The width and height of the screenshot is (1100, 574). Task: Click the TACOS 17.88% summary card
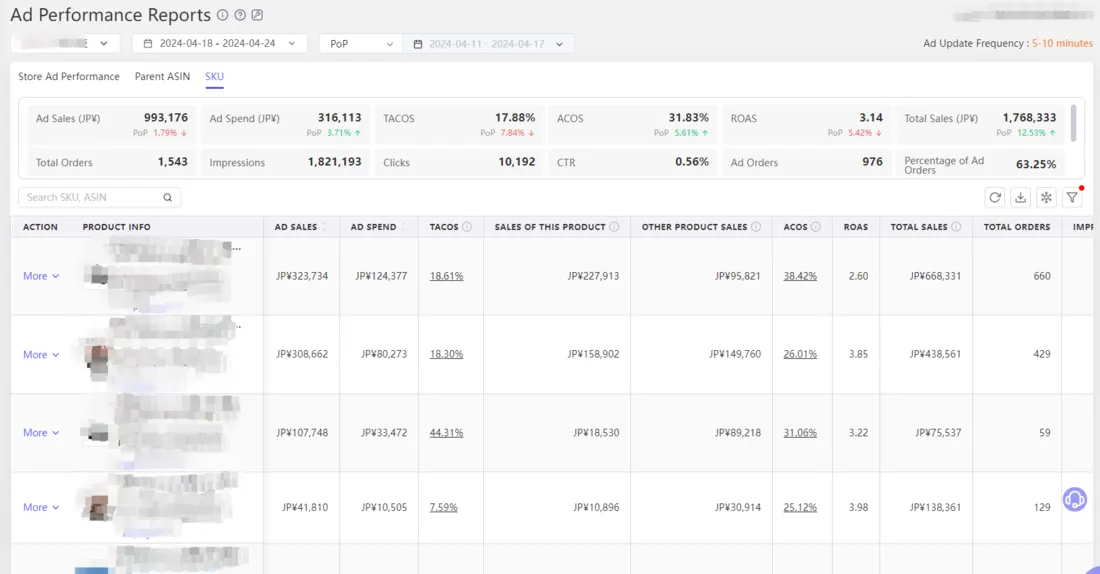459,124
